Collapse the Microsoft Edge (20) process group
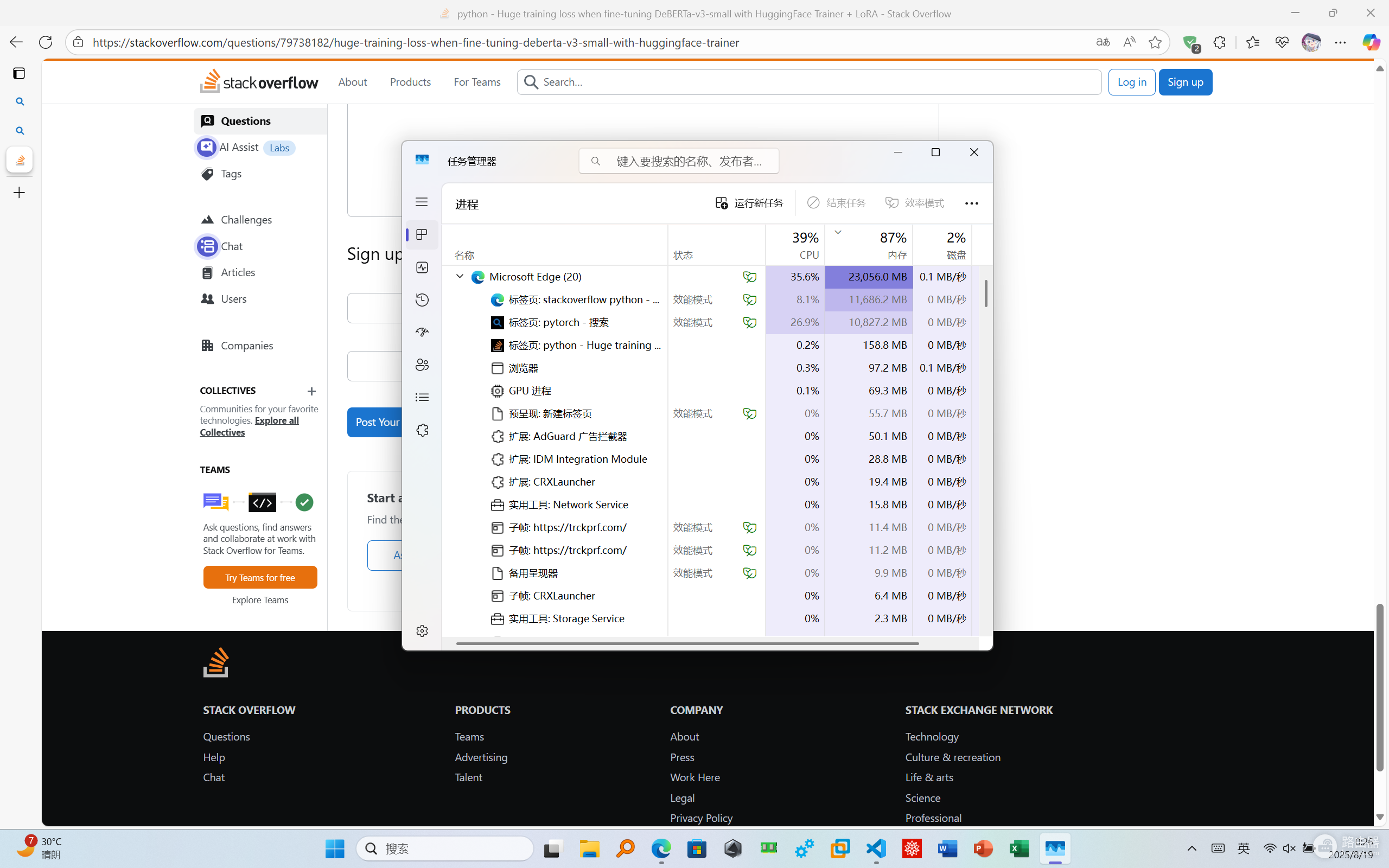Image resolution: width=1389 pixels, height=868 pixels. (460, 276)
